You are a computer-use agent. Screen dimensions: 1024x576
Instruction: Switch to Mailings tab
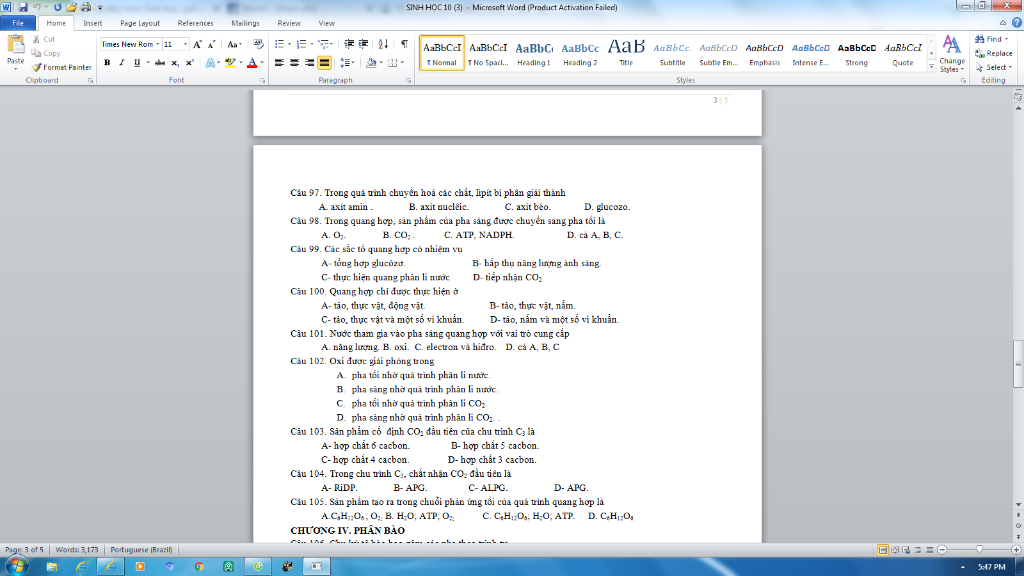(245, 23)
